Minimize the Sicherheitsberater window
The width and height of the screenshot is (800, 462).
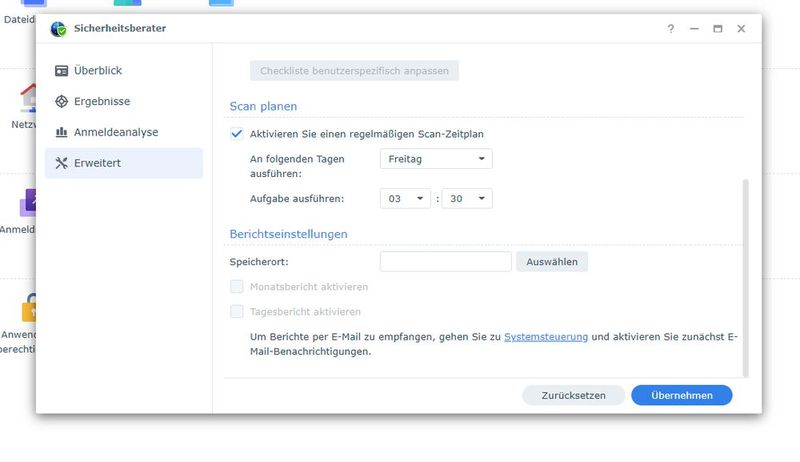tap(694, 29)
